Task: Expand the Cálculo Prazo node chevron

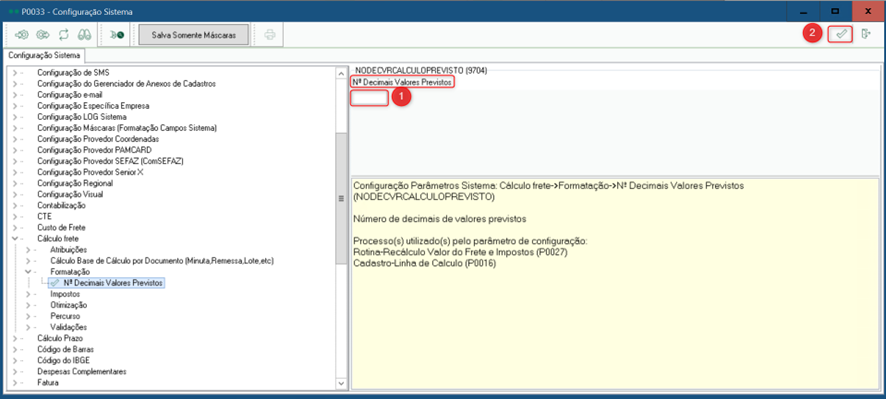Action: pos(15,338)
